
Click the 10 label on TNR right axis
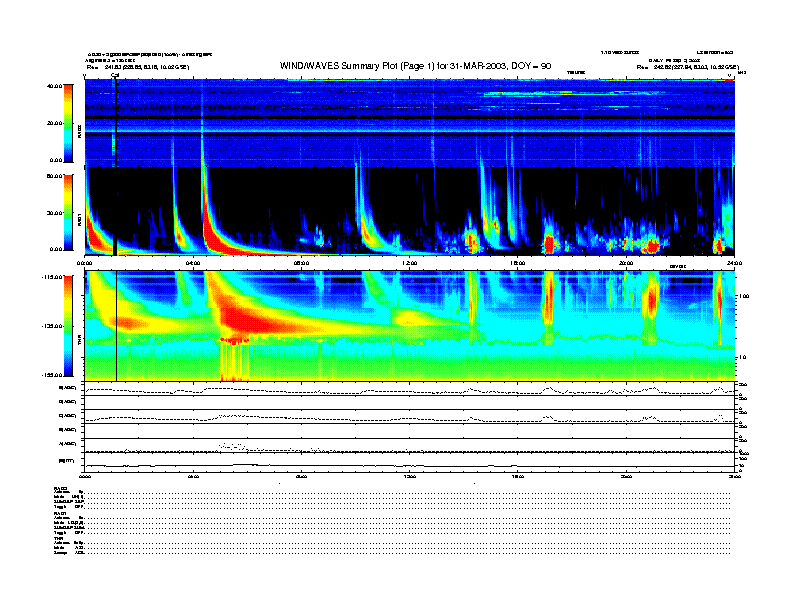pos(743,358)
